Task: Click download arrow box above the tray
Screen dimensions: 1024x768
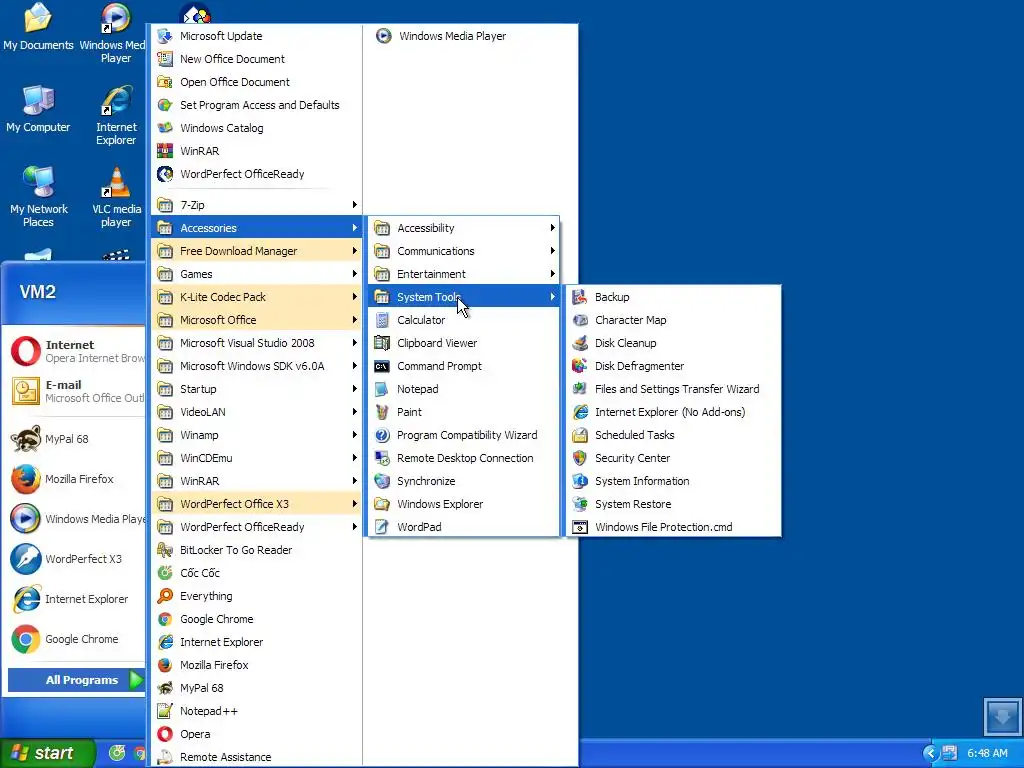Action: (x=1002, y=717)
